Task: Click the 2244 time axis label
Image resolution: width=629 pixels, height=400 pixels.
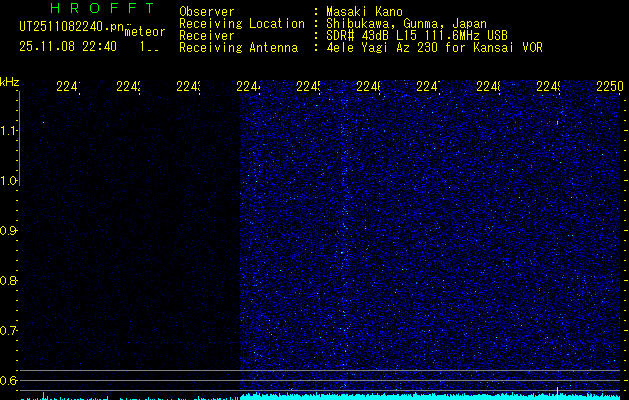Action: click(x=248, y=86)
